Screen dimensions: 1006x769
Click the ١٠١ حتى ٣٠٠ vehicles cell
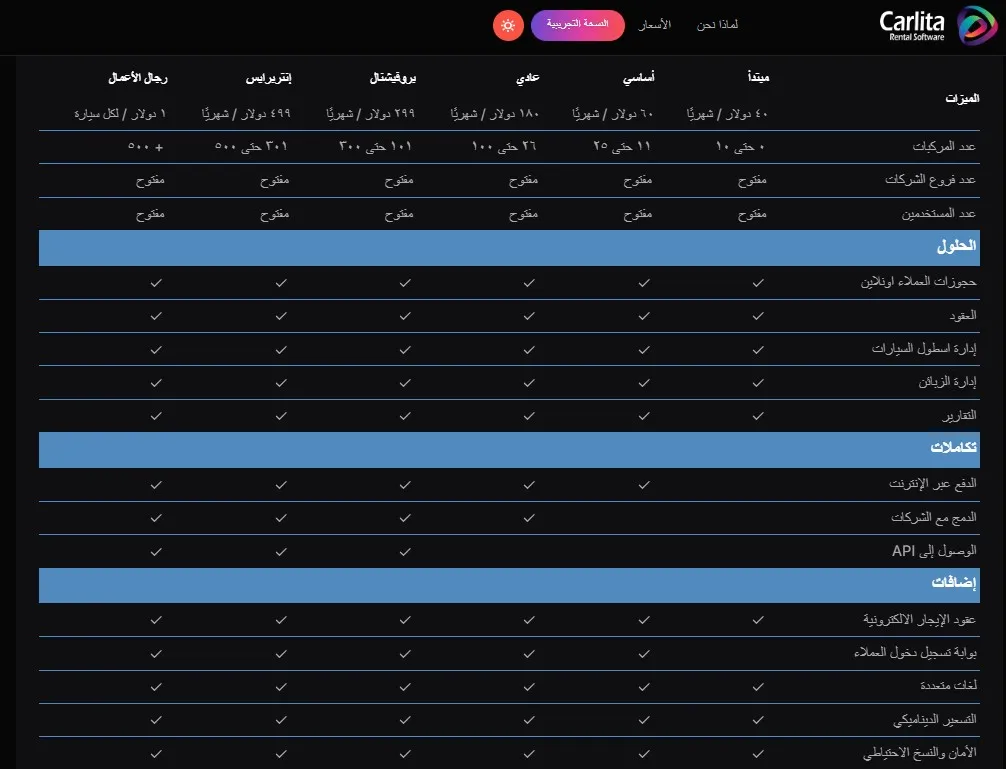[x=375, y=147]
